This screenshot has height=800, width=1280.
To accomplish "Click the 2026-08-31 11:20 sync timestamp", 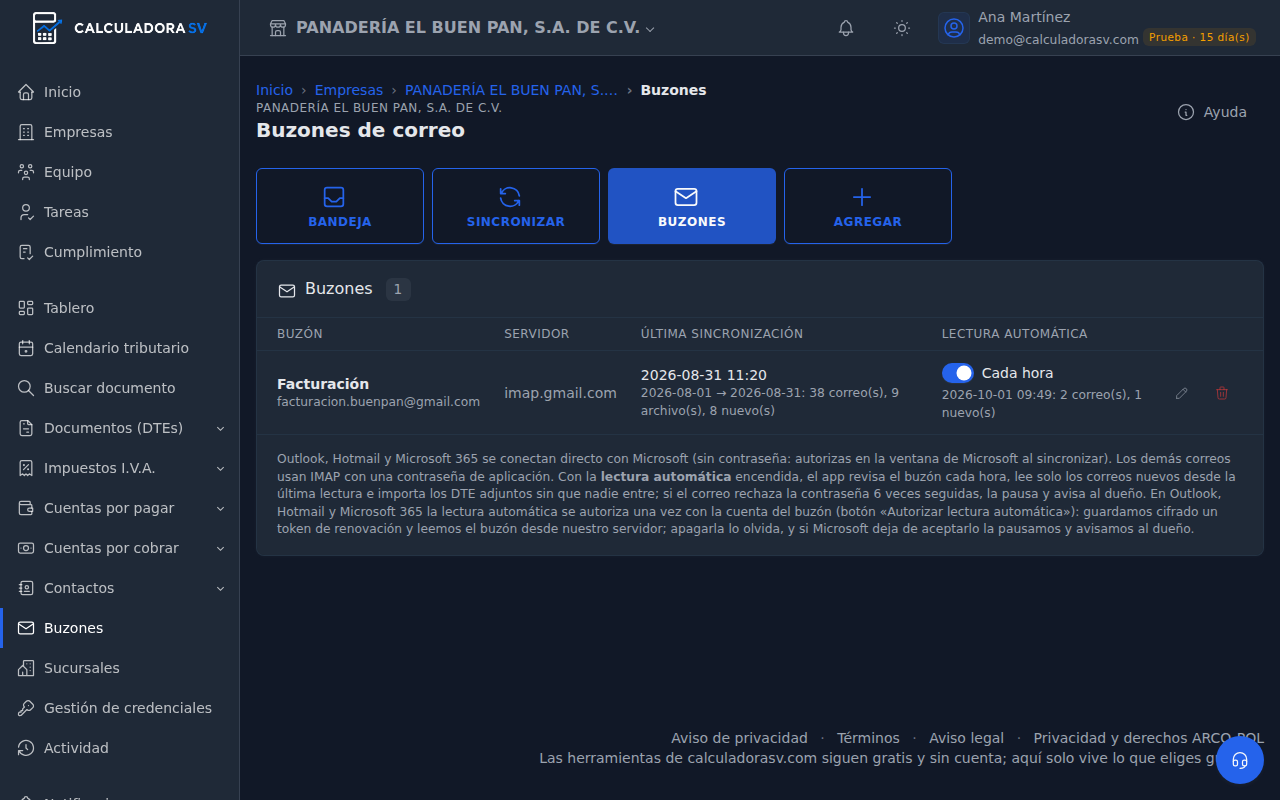I will tap(704, 375).
